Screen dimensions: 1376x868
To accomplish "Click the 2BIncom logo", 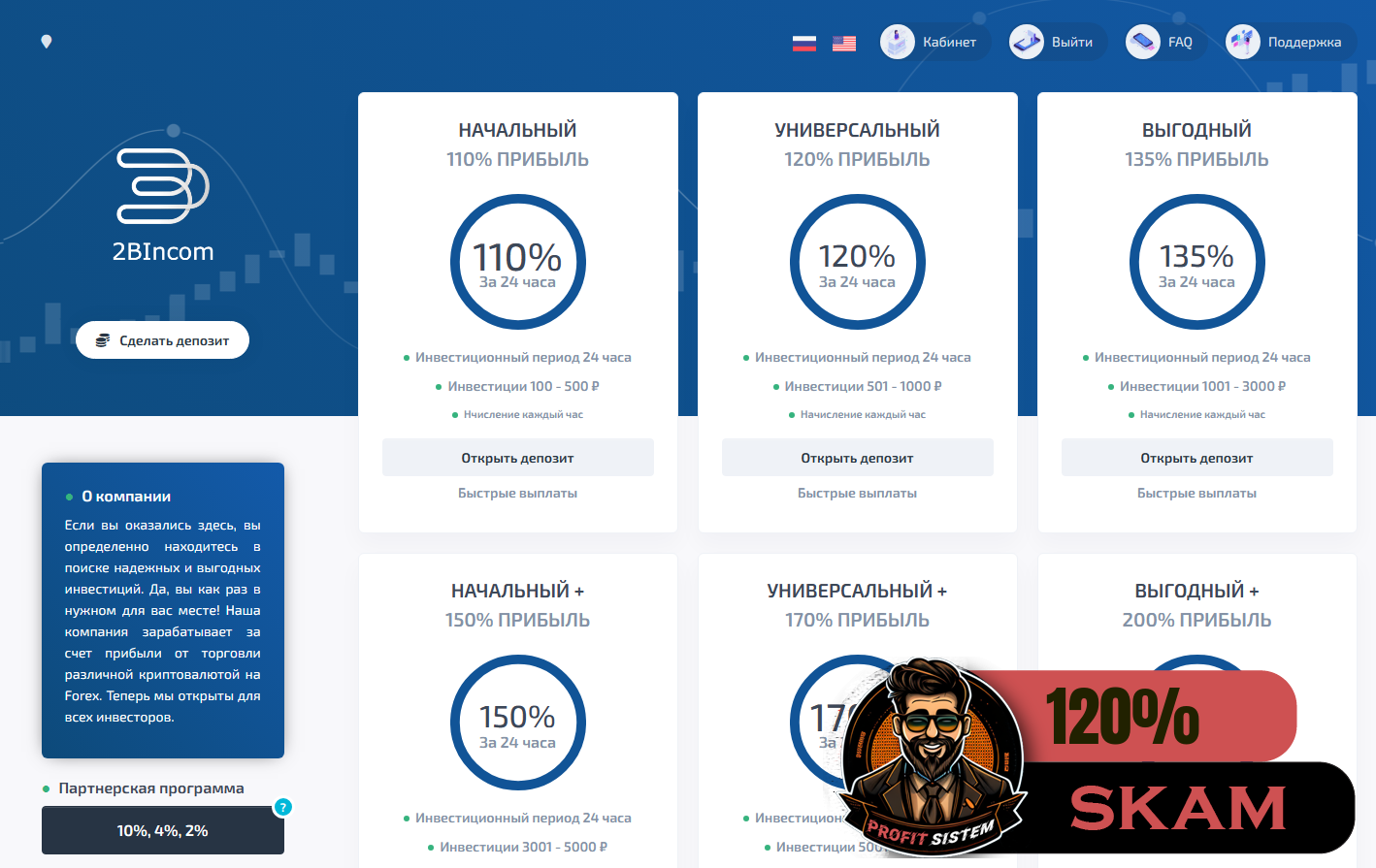I will click(163, 205).
